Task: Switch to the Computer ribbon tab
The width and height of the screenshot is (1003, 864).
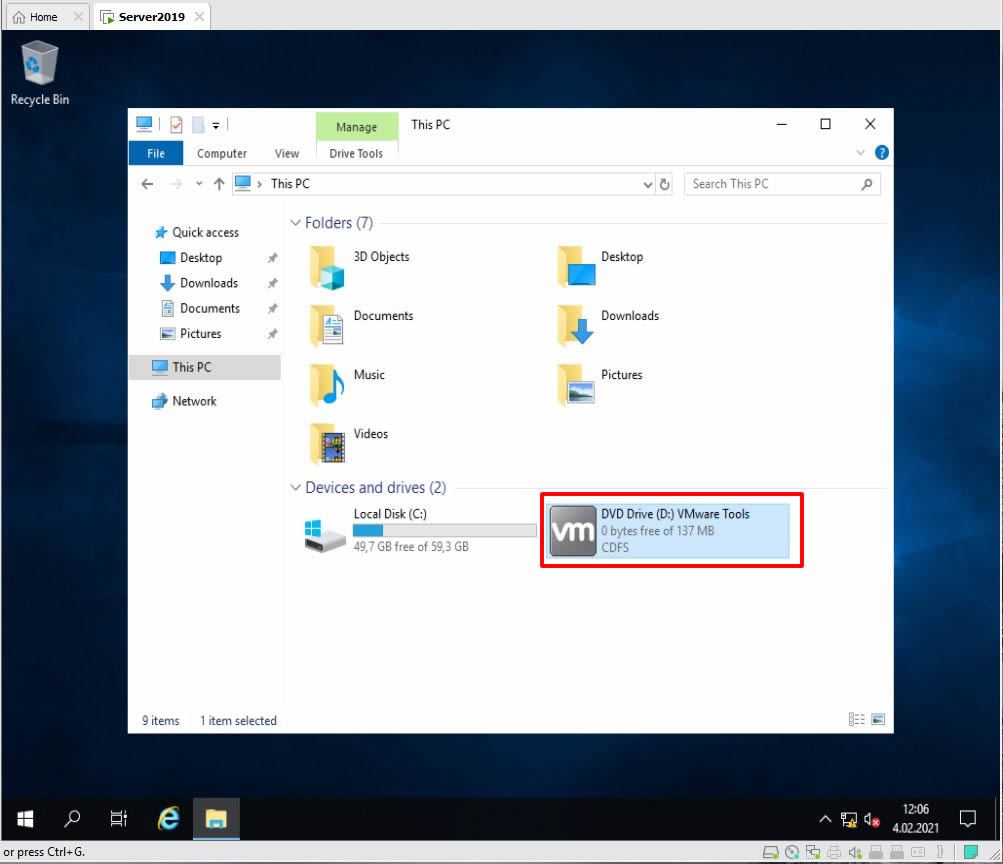Action: click(x=221, y=153)
